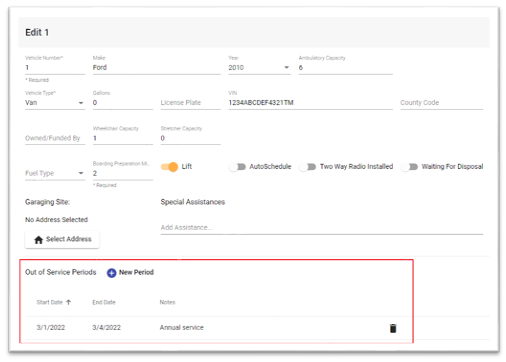Click the Add Assistance field
This screenshot has height=362, width=506.
[x=322, y=228]
